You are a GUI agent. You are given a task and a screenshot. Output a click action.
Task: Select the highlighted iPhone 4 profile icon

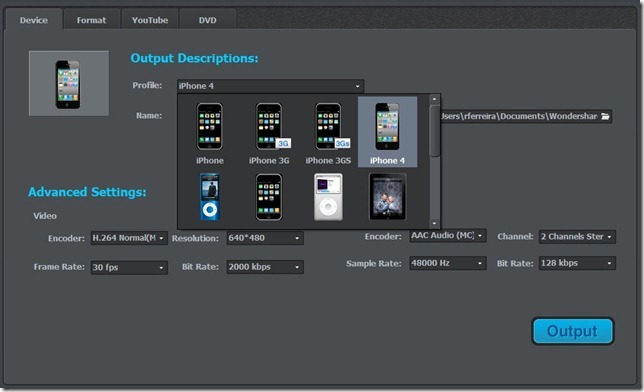[x=387, y=127]
